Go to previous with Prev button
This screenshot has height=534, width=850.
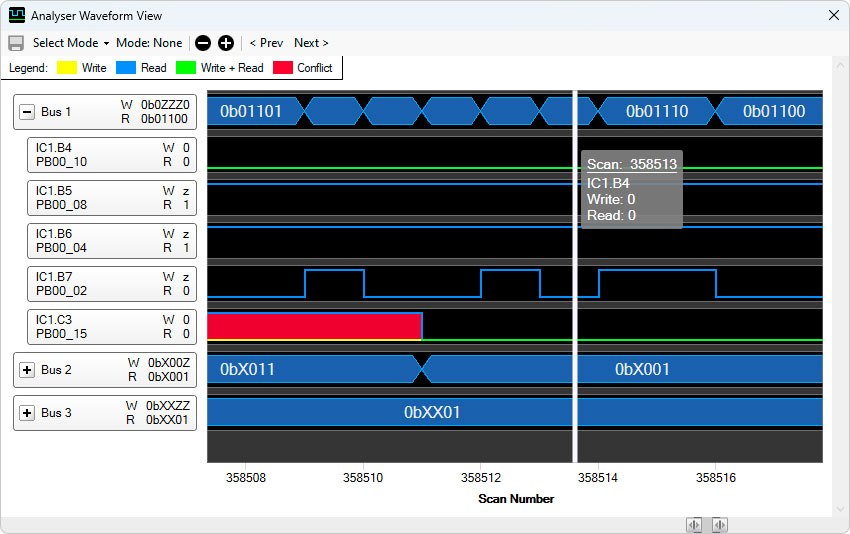(266, 43)
